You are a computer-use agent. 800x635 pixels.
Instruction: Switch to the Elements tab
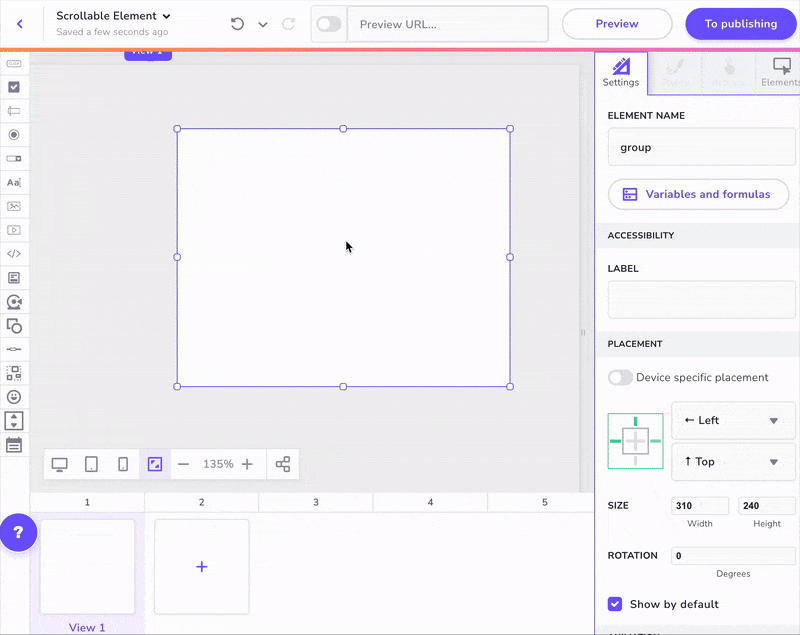[779, 73]
